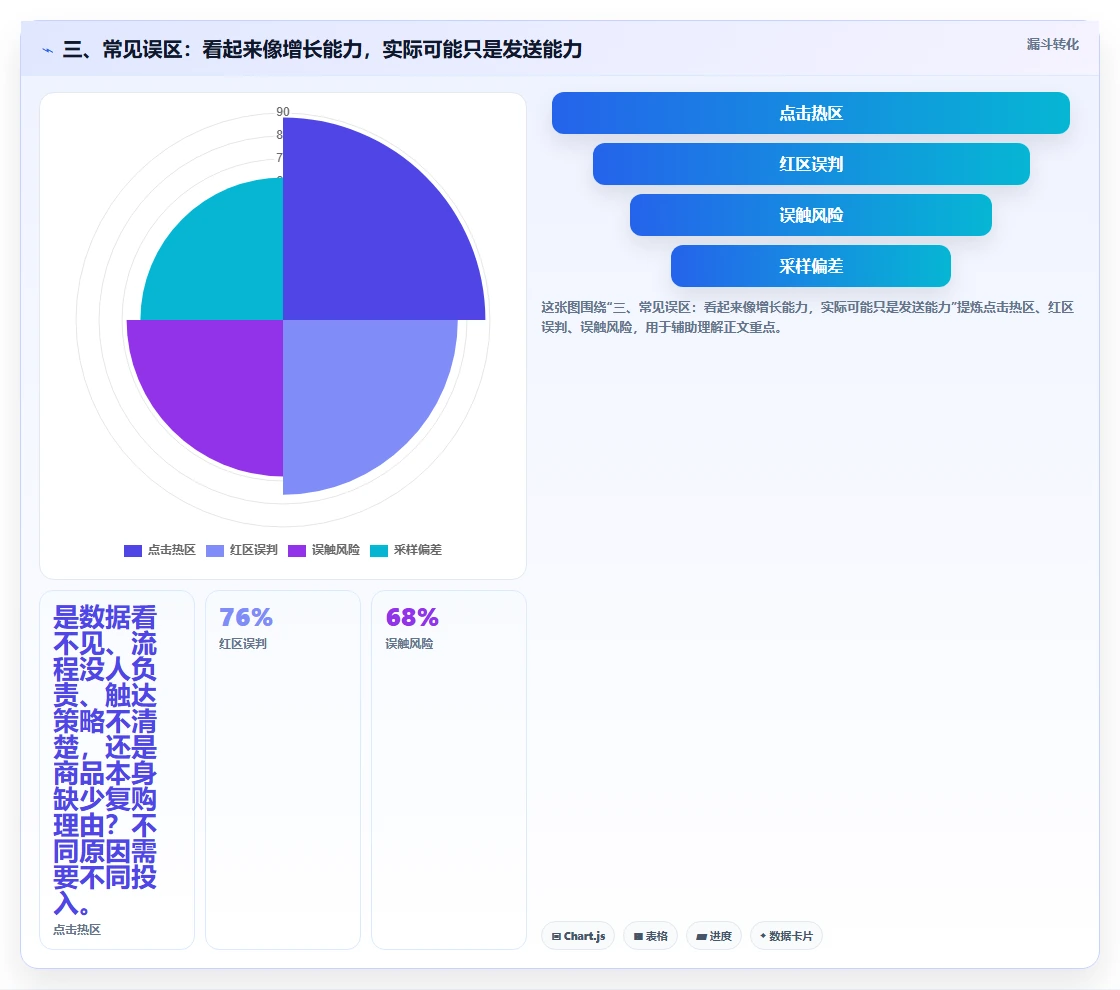The width and height of the screenshot is (1120, 990).
Task: Click the 76% value
Action: pos(246,617)
